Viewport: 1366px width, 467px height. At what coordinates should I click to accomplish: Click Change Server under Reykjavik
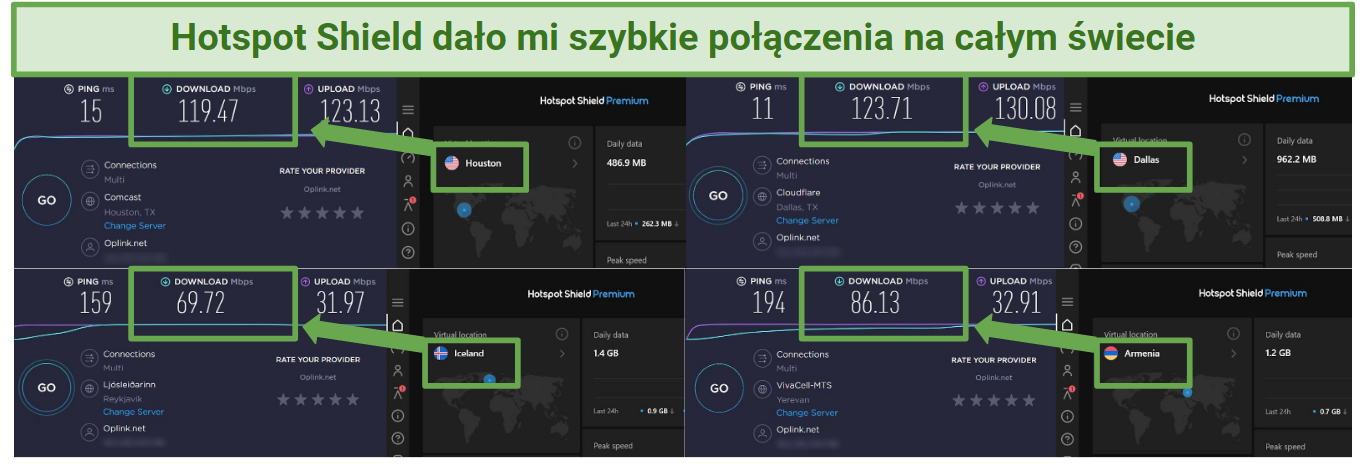tap(133, 412)
